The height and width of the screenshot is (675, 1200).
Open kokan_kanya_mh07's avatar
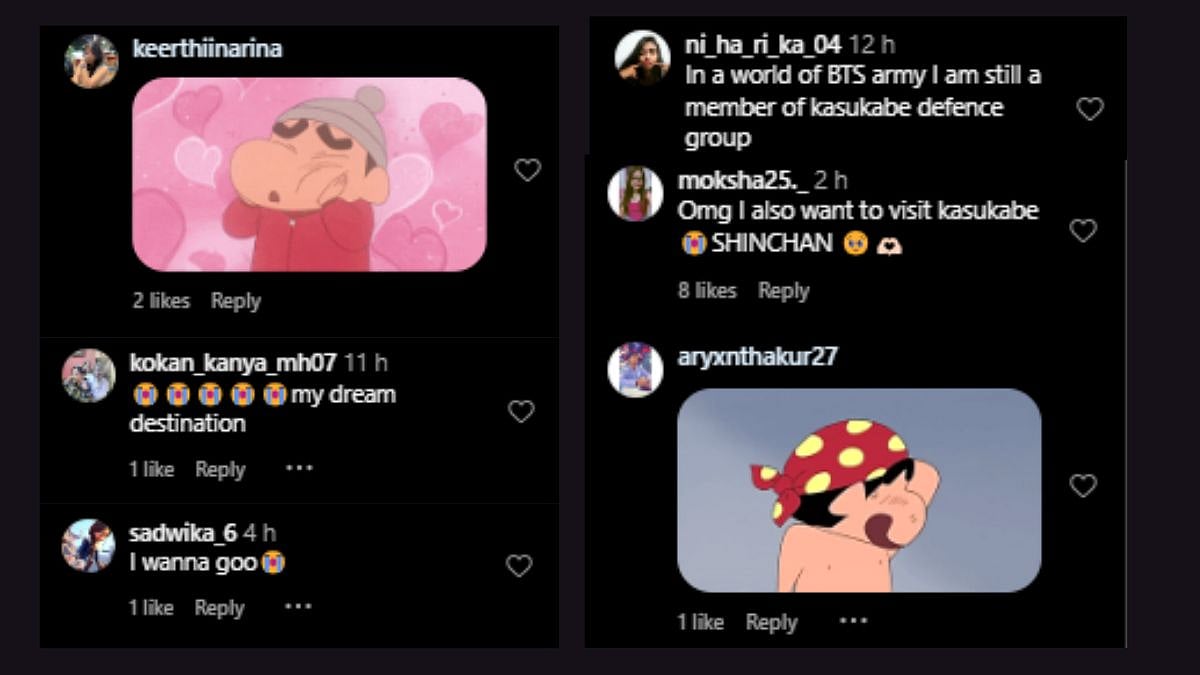(89, 376)
